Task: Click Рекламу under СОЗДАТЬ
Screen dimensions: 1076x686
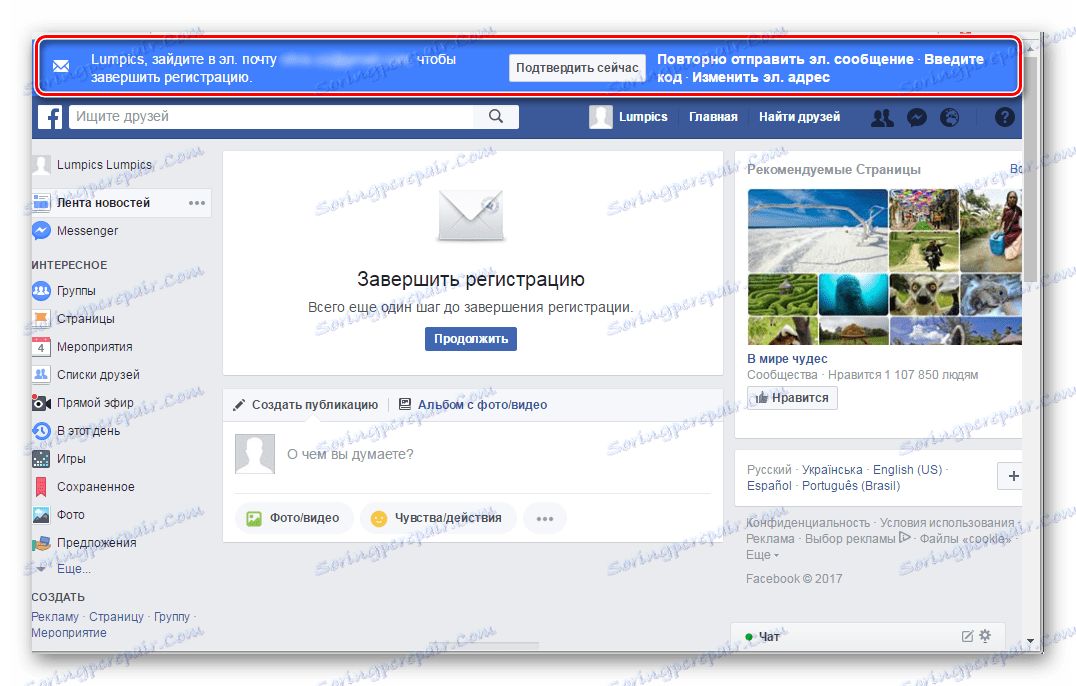Action: tap(55, 617)
